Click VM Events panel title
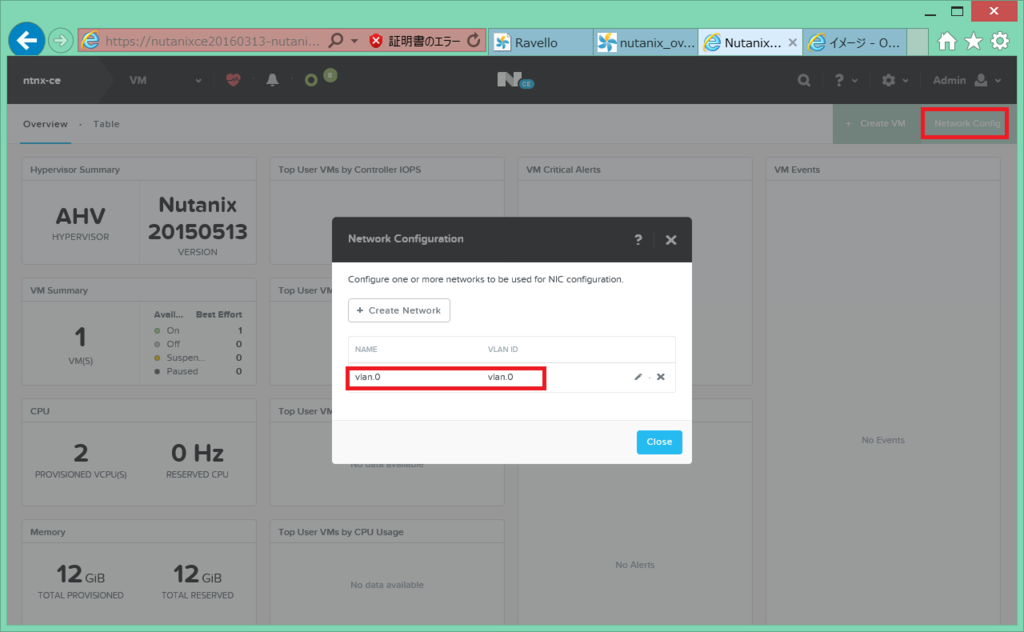 [x=797, y=170]
